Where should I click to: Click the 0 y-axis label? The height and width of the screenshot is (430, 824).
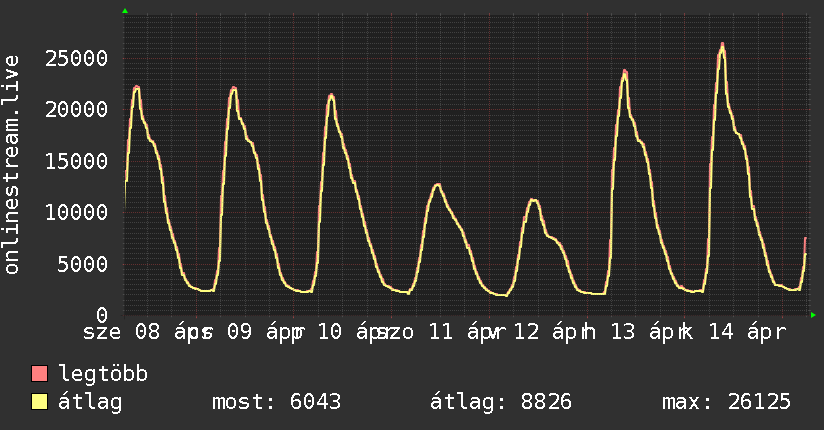point(102,315)
